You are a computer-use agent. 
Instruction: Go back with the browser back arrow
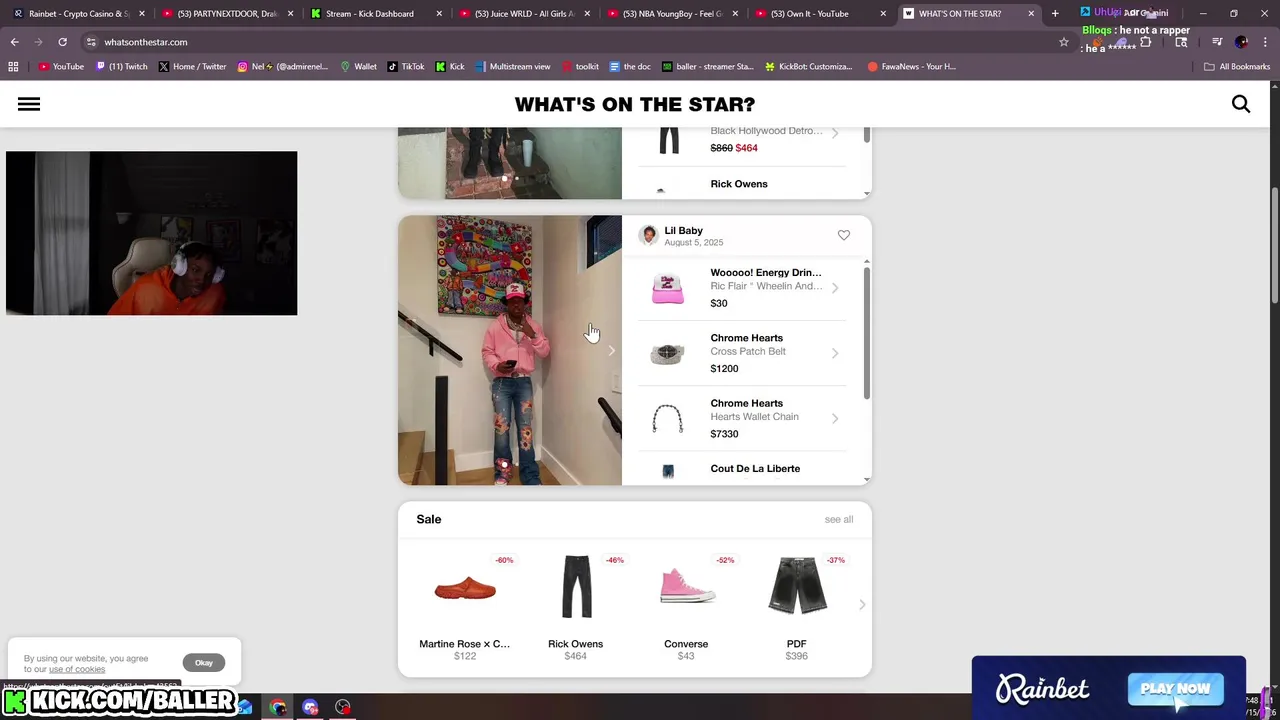click(14, 42)
